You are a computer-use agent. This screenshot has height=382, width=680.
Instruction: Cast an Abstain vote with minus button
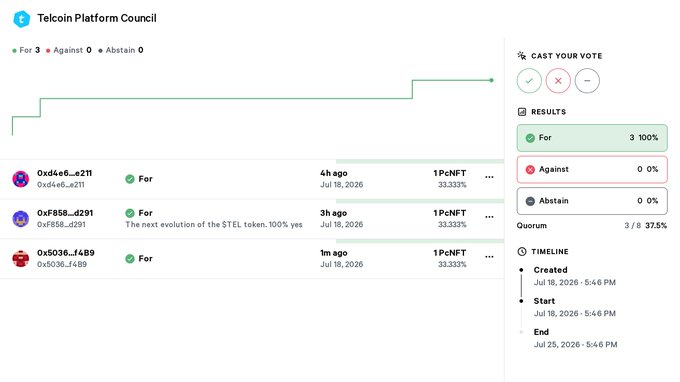(x=587, y=81)
